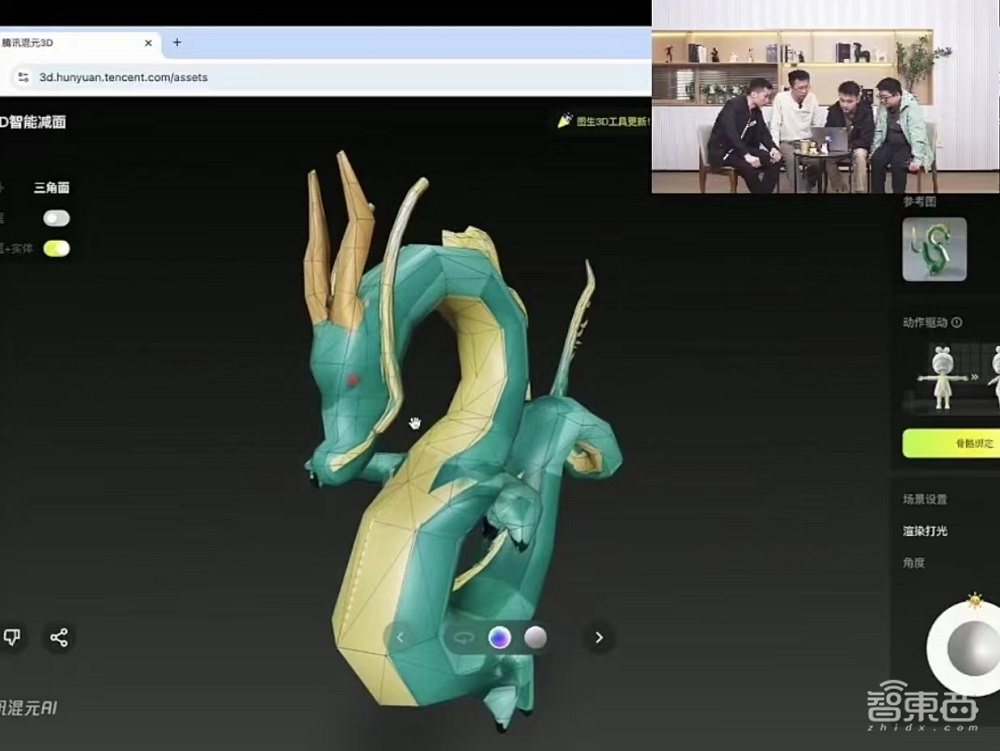Switch off the yellow toggle in the left panel
The height and width of the screenshot is (751, 1000).
54,248
